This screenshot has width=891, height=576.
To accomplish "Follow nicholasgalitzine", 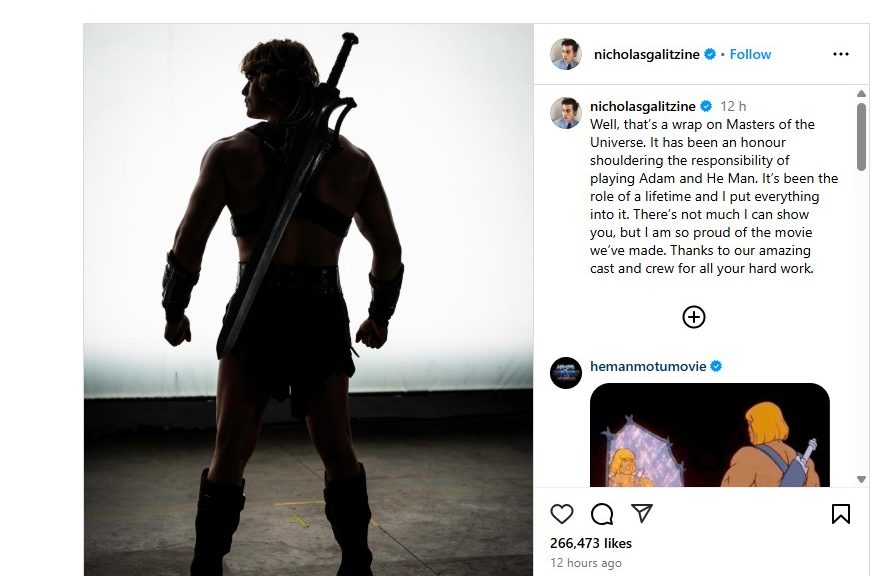I will (x=750, y=54).
